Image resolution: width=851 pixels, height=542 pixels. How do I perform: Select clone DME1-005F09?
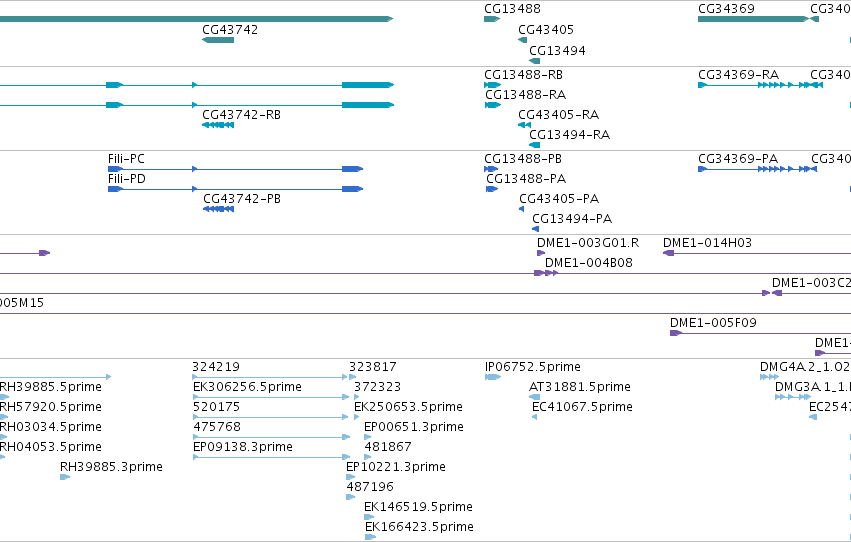tap(760, 333)
